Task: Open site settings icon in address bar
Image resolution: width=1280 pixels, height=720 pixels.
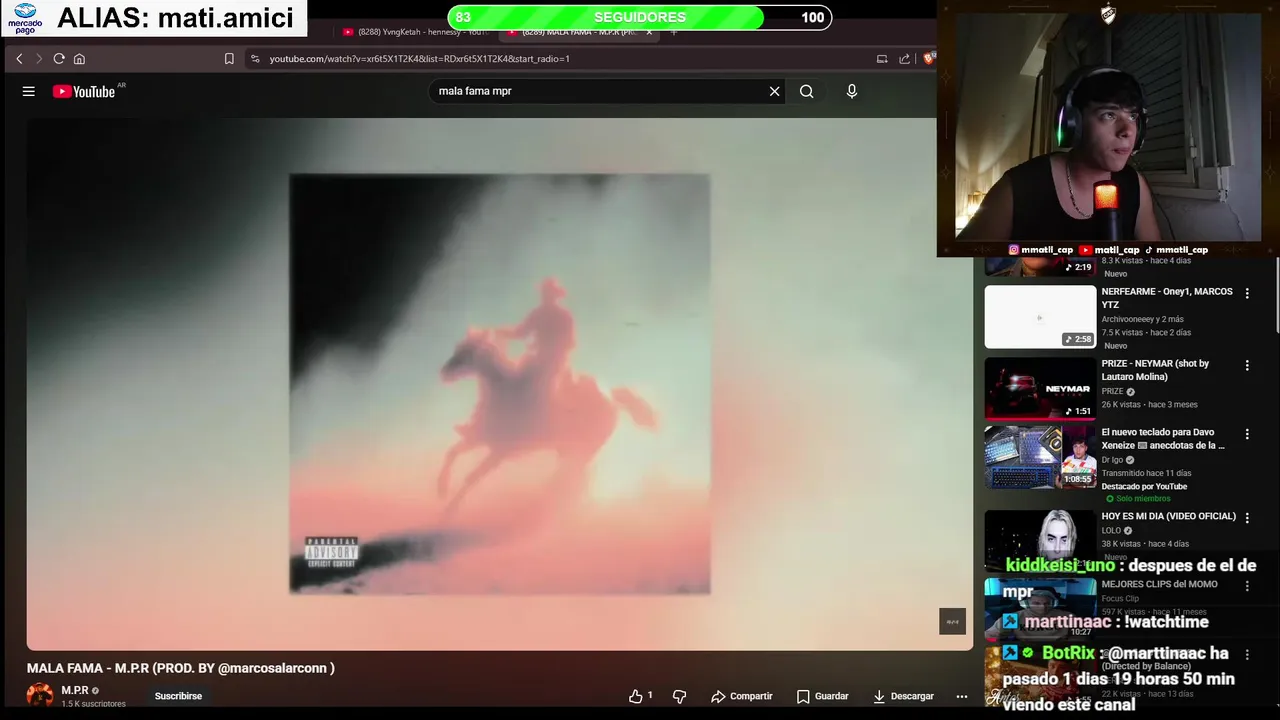Action: pos(255,59)
